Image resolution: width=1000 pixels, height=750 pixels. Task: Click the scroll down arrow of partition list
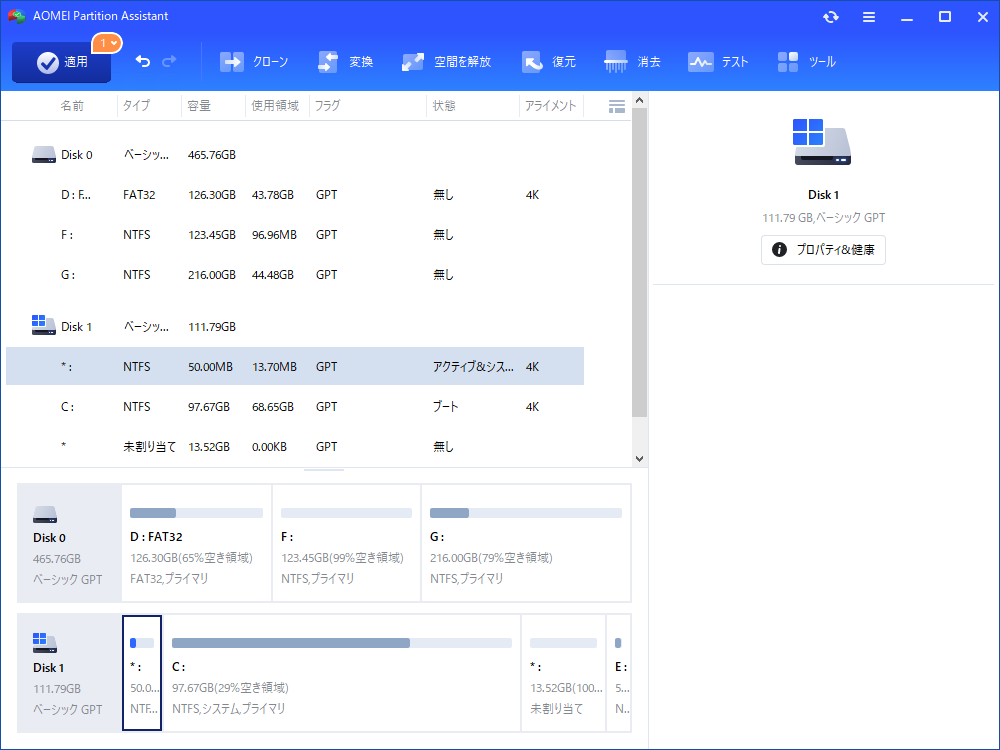point(640,458)
